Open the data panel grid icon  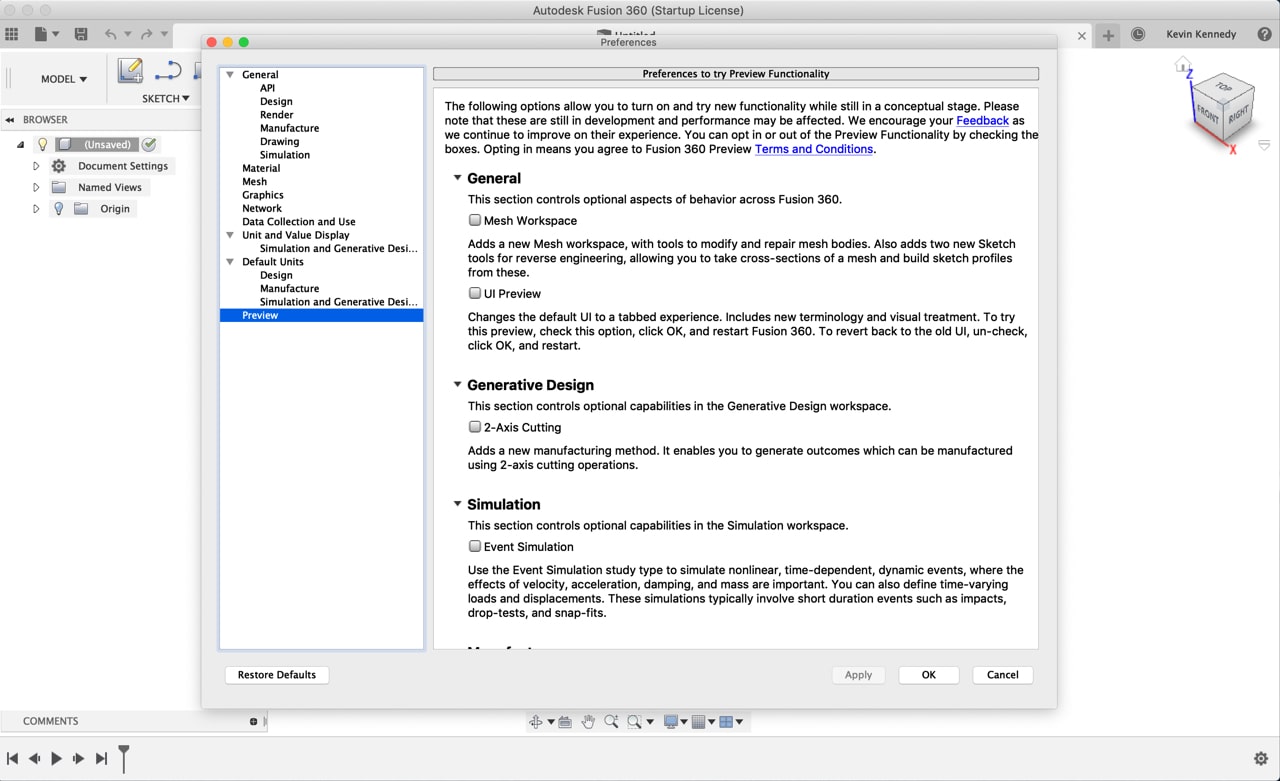(x=12, y=34)
